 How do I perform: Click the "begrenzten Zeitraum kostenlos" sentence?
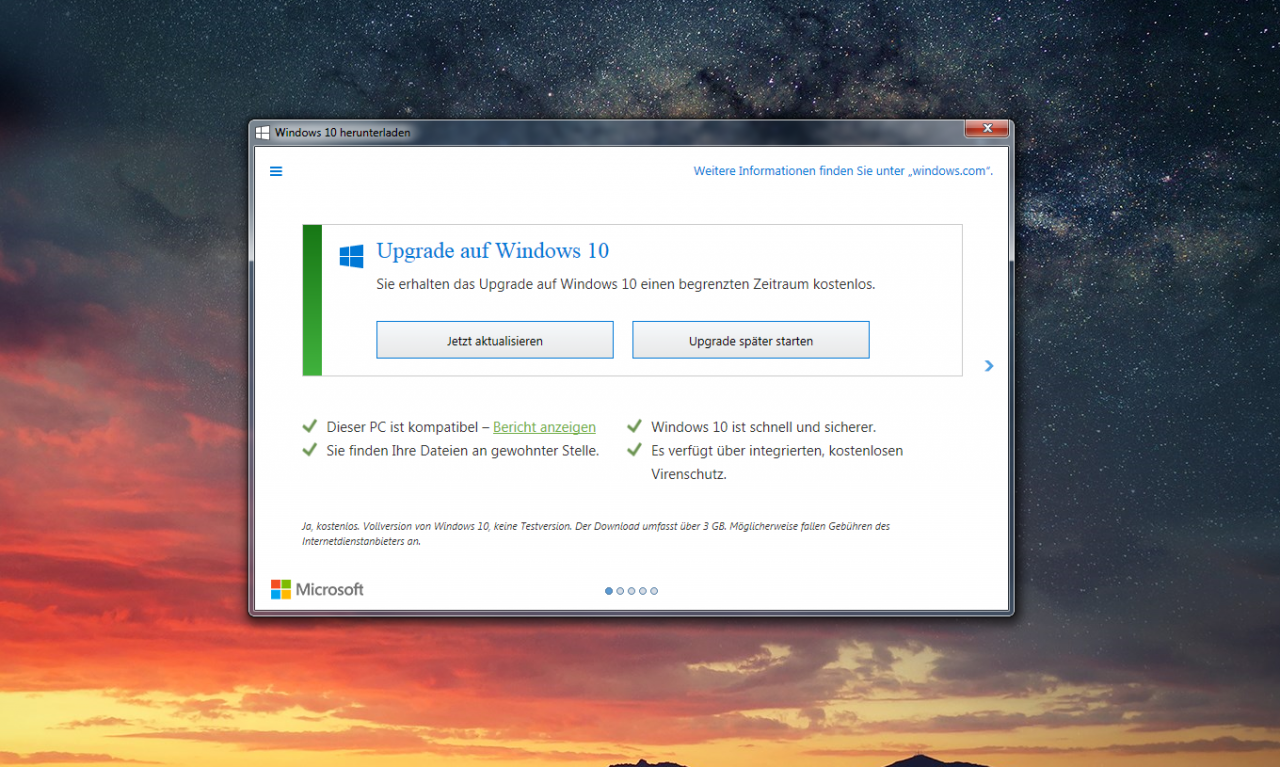626,284
